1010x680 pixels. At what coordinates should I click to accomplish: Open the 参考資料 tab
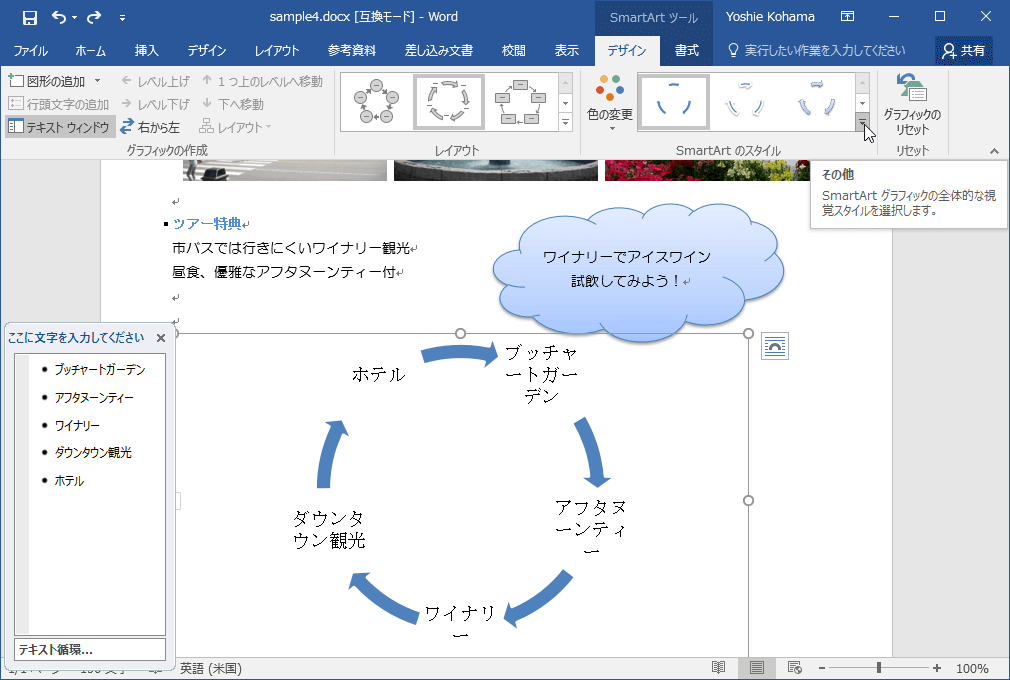pos(352,51)
